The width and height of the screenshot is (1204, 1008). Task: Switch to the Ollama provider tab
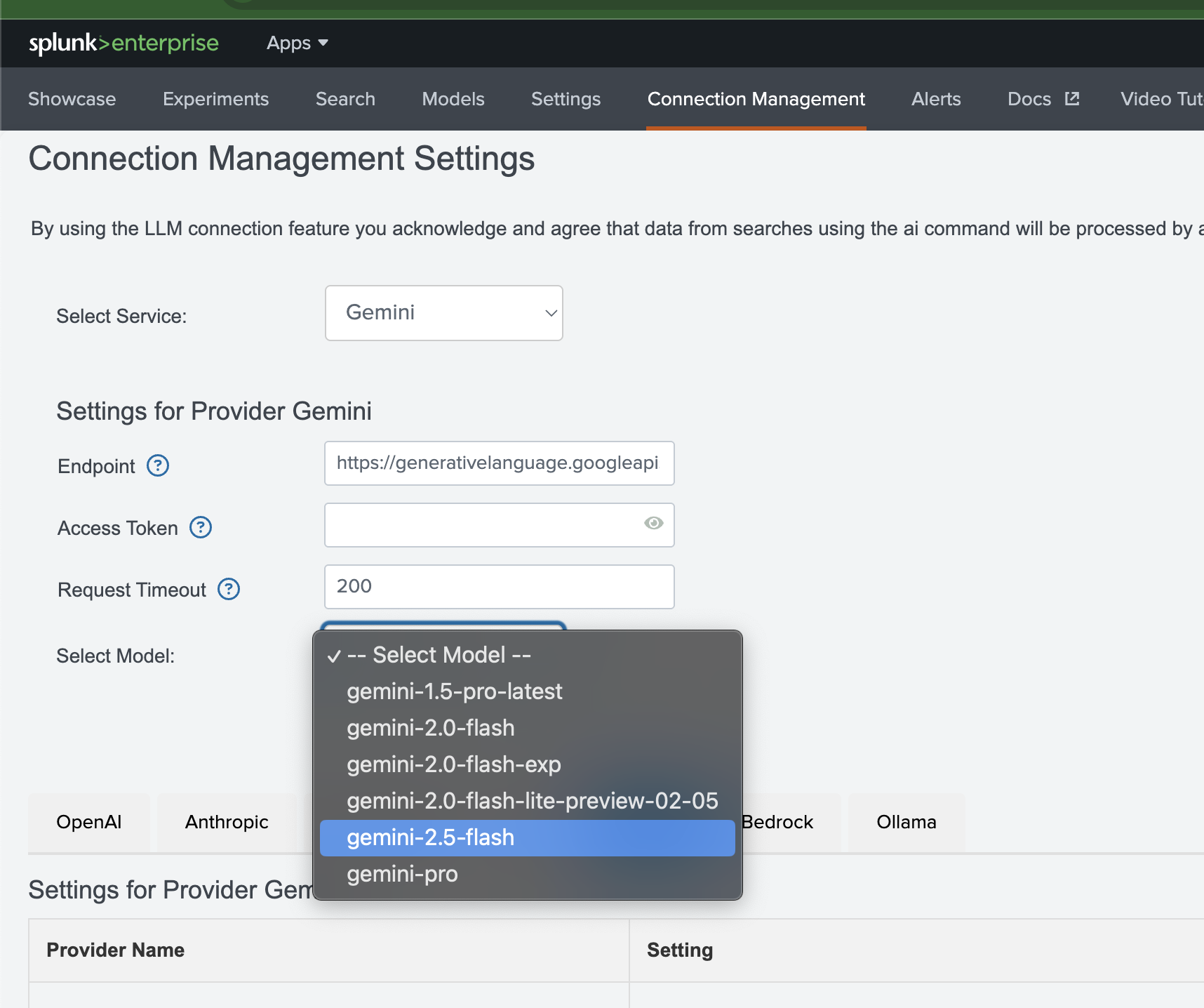[x=906, y=821]
